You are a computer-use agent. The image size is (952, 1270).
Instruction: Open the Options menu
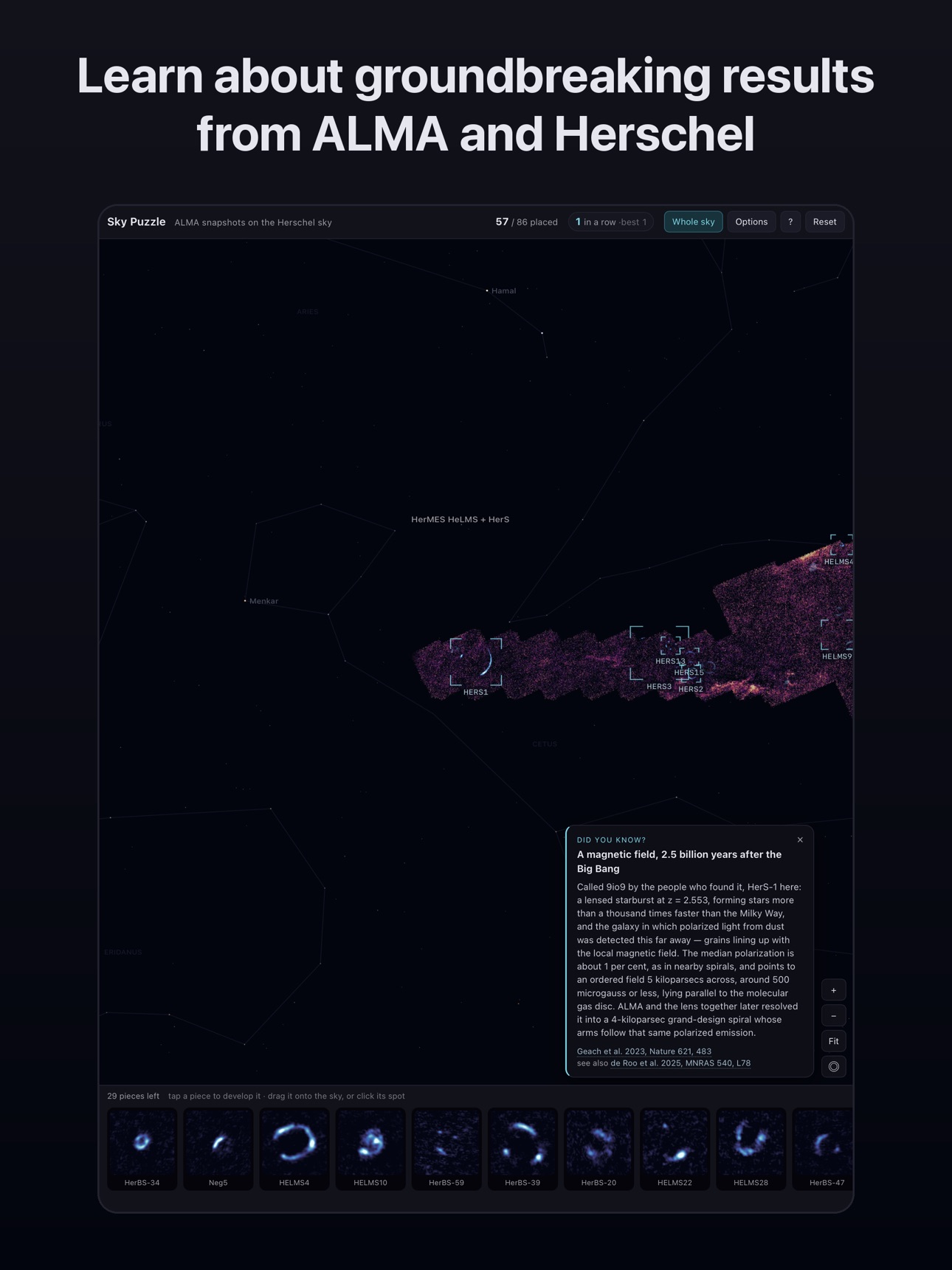751,222
